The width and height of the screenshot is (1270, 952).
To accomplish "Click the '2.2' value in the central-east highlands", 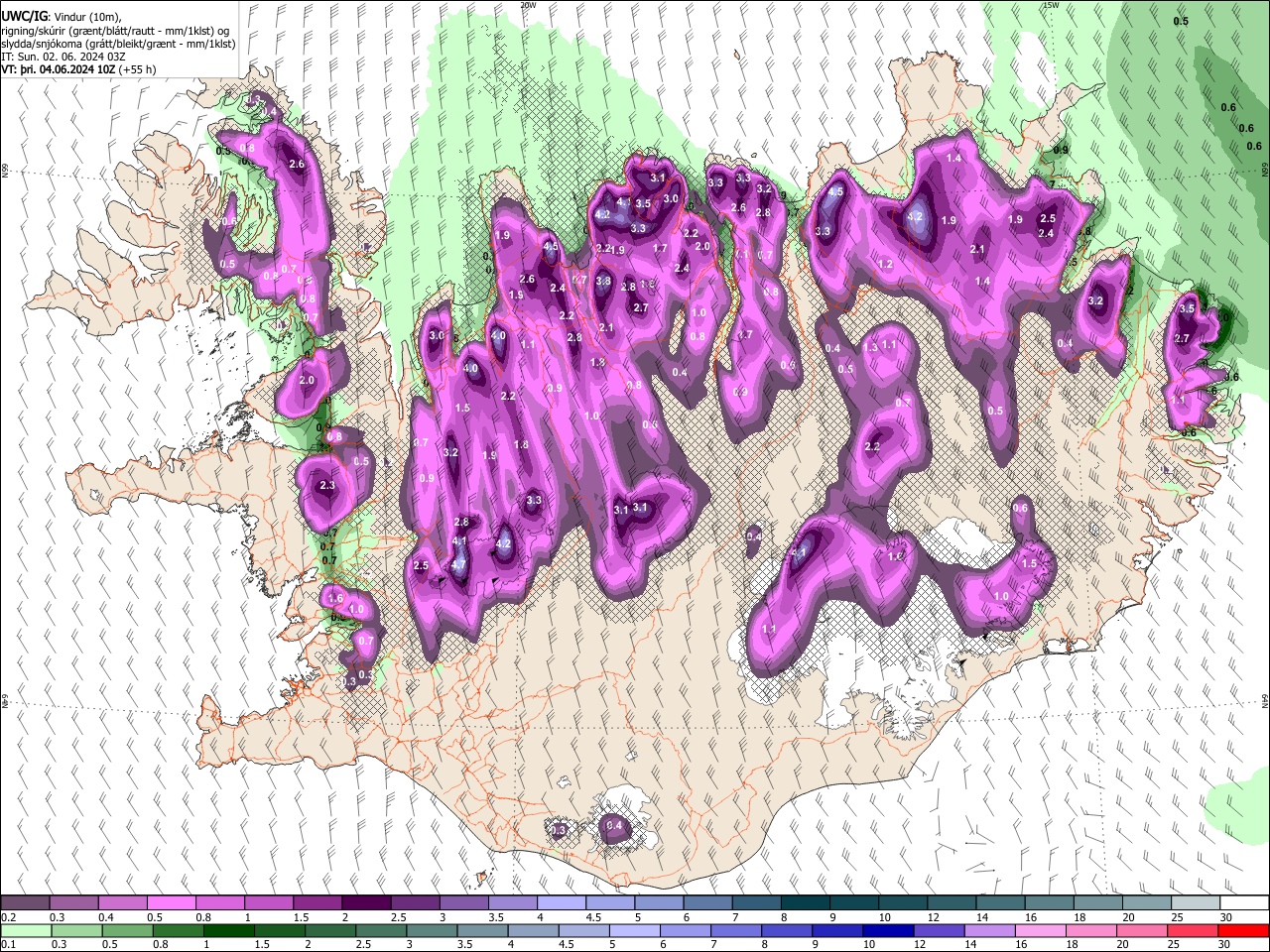I will (872, 447).
